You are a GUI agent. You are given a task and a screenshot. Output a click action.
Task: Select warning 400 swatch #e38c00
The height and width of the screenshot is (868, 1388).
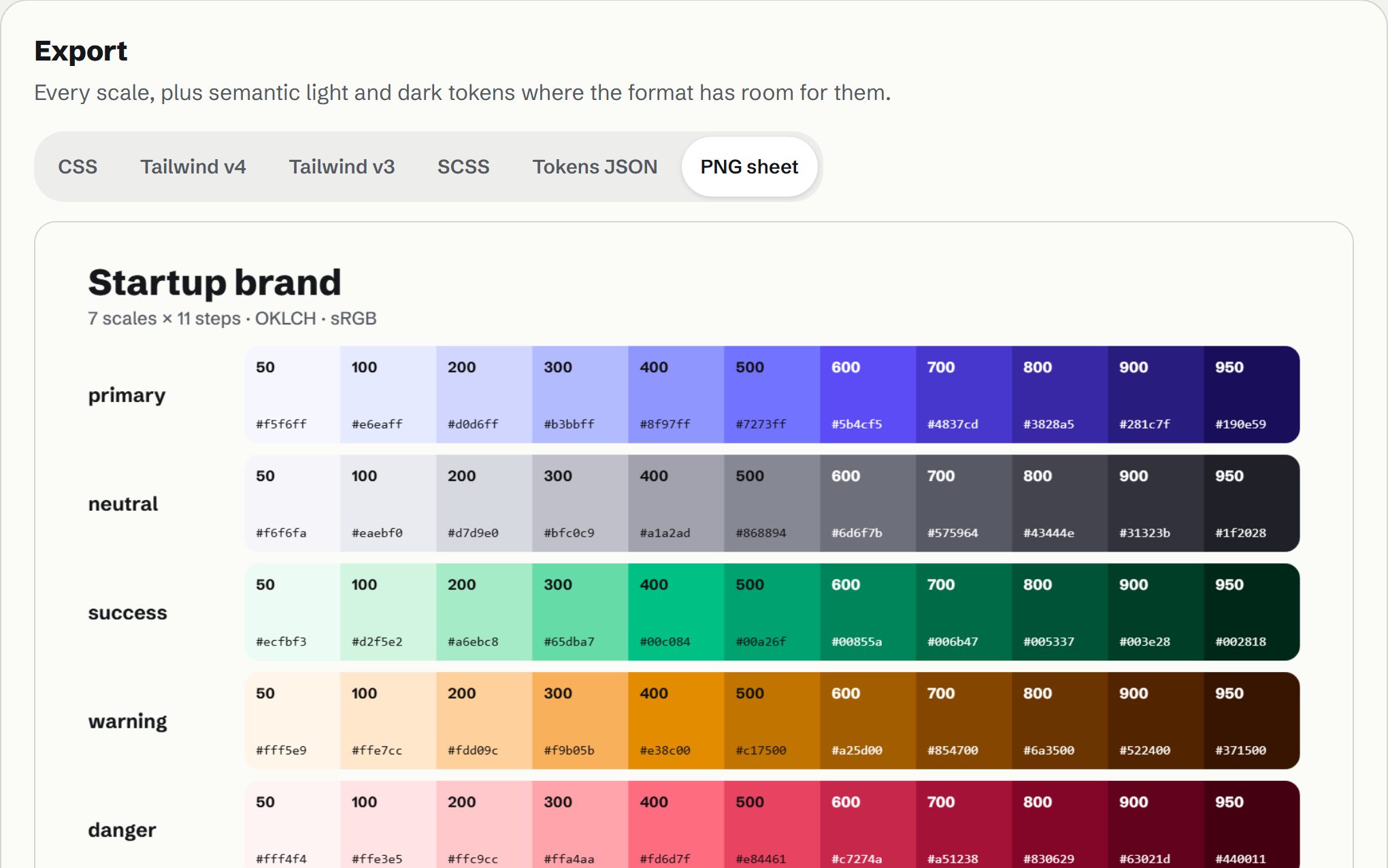pyautogui.click(x=676, y=721)
